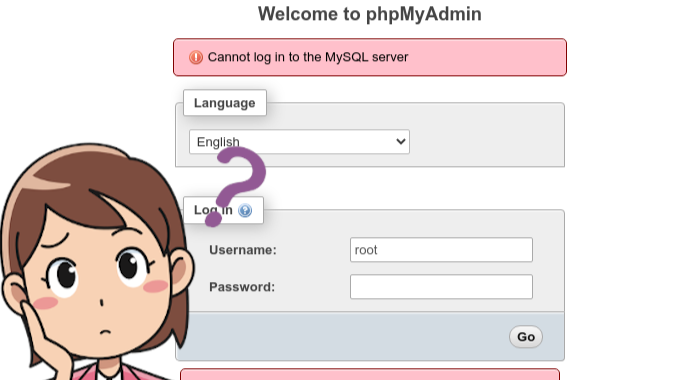The height and width of the screenshot is (380, 675).
Task: Select the Password: label
Action: (x=242, y=287)
